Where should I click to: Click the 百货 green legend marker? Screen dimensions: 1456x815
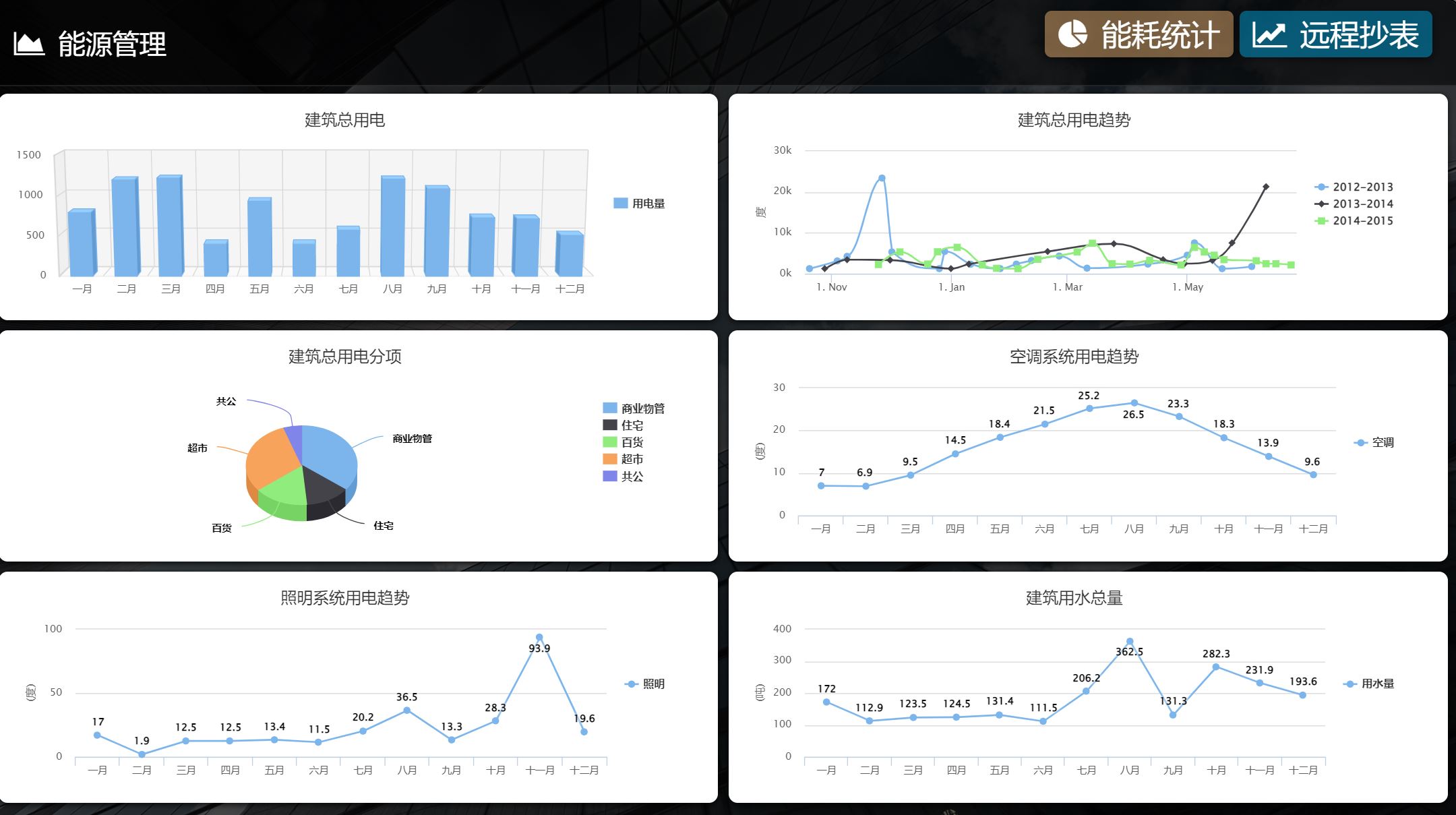pyautogui.click(x=610, y=442)
